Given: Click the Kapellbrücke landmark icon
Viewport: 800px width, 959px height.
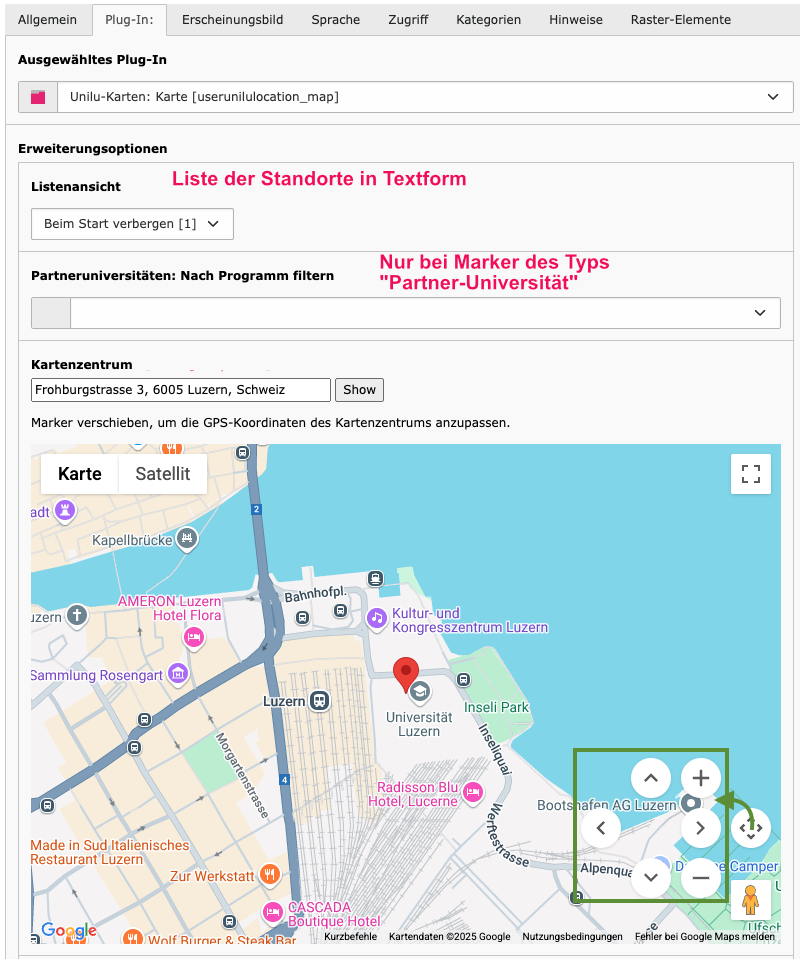Looking at the screenshot, I should pyautogui.click(x=187, y=539).
